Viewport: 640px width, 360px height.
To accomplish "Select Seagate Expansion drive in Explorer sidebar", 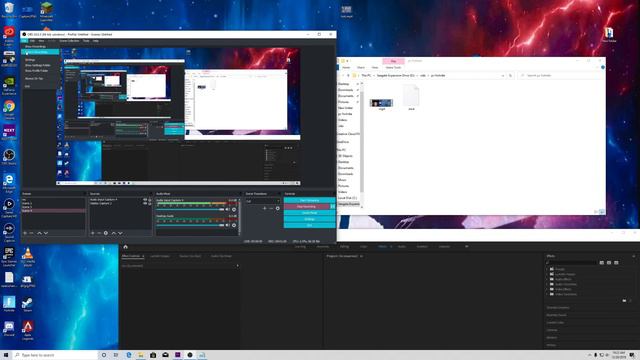I will tap(349, 204).
